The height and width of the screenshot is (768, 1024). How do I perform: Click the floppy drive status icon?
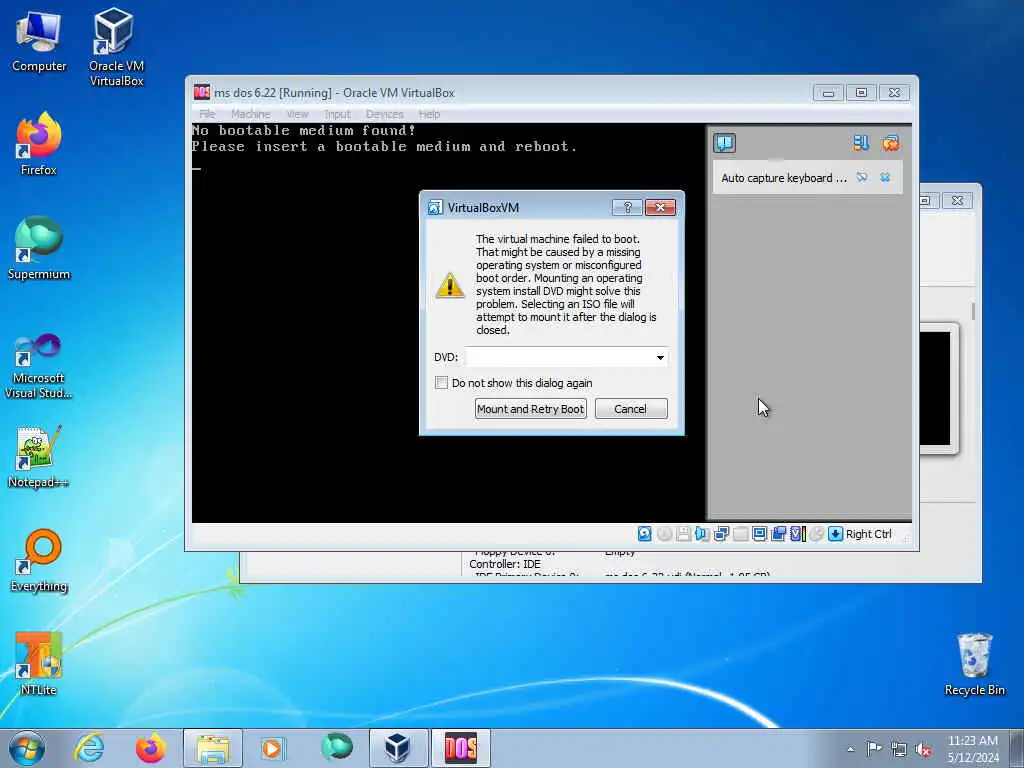pyautogui.click(x=683, y=534)
